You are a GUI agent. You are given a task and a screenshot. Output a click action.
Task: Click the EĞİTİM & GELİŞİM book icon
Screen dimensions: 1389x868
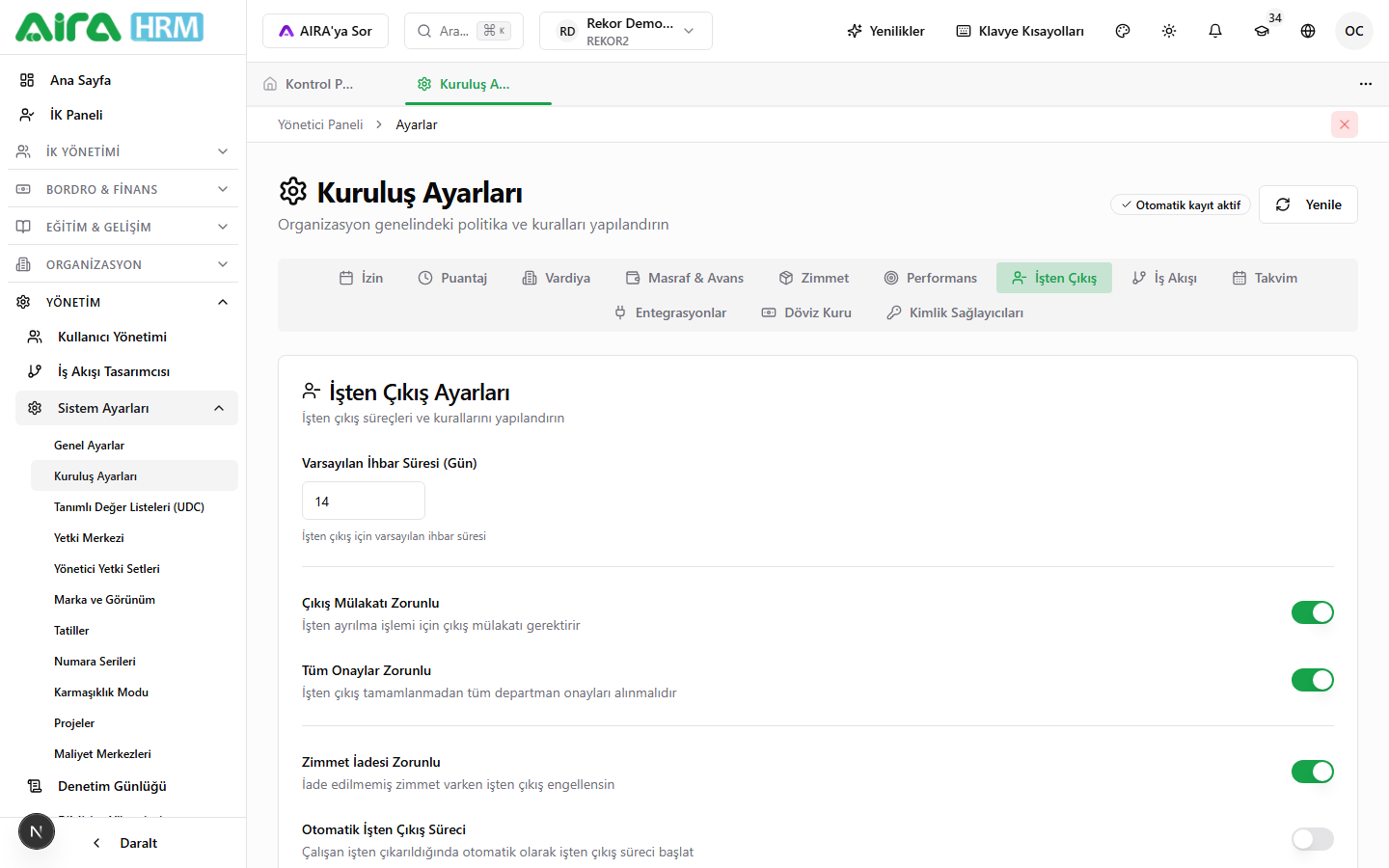(23, 227)
